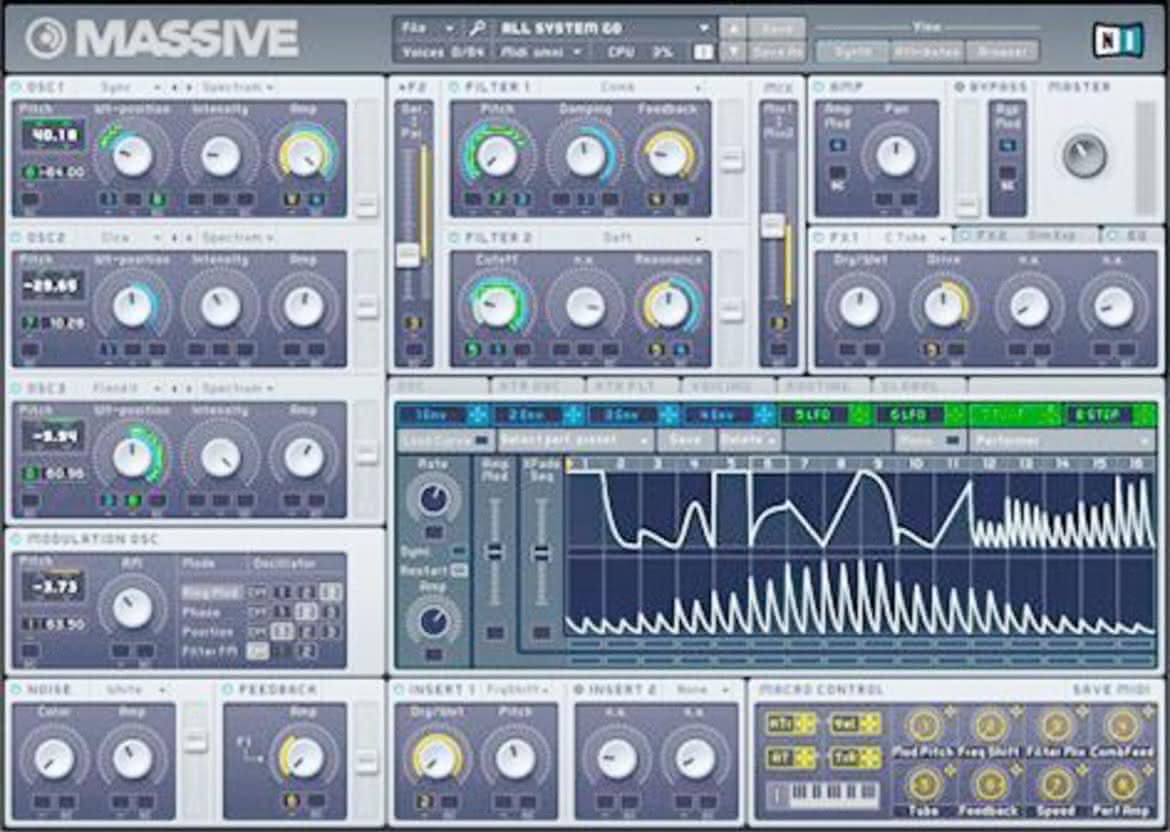This screenshot has width=1170, height=832.
Task: Open the Select part preset dropdown
Action: tap(575, 441)
